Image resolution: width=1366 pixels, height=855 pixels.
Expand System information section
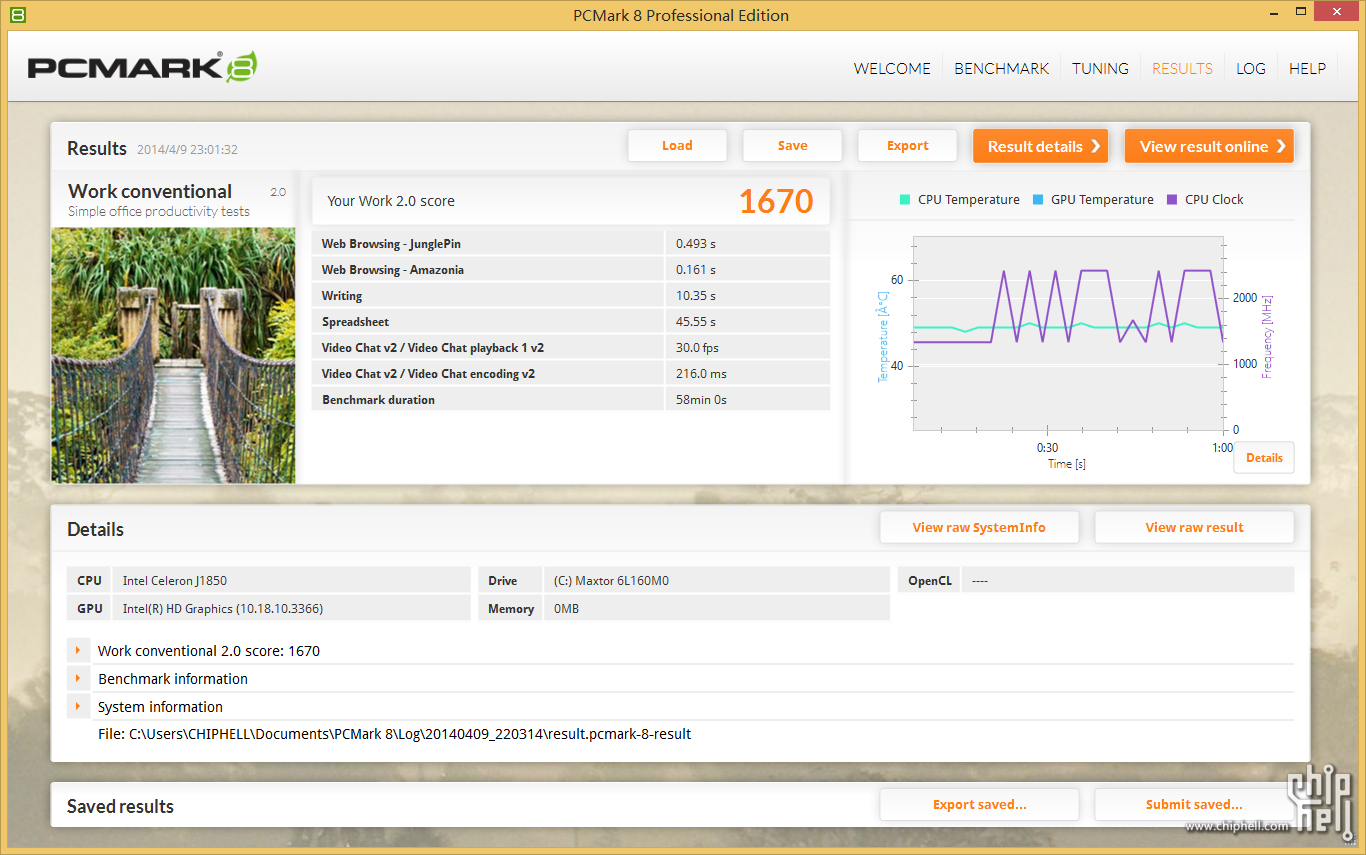pos(77,706)
